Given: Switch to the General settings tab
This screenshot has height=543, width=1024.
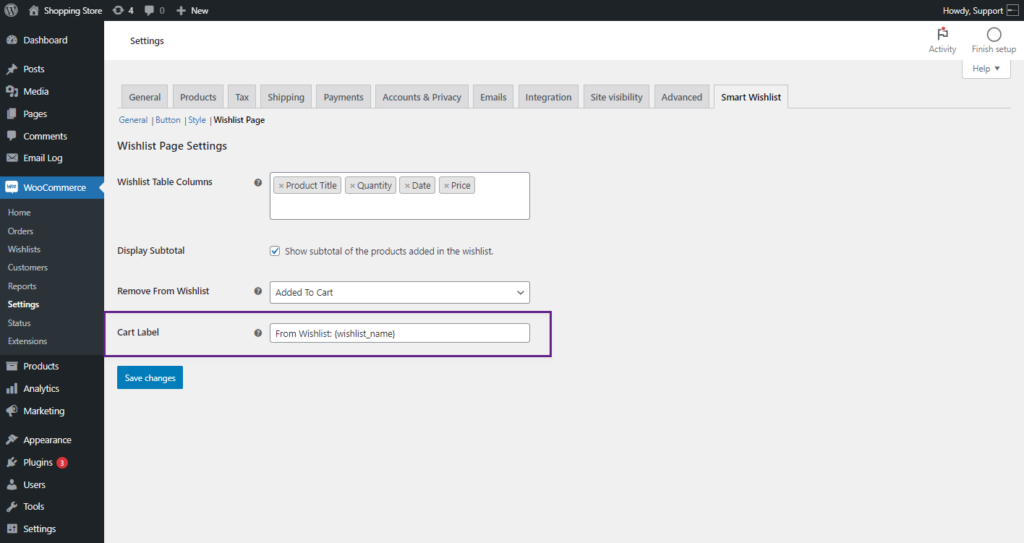Looking at the screenshot, I should coord(144,97).
